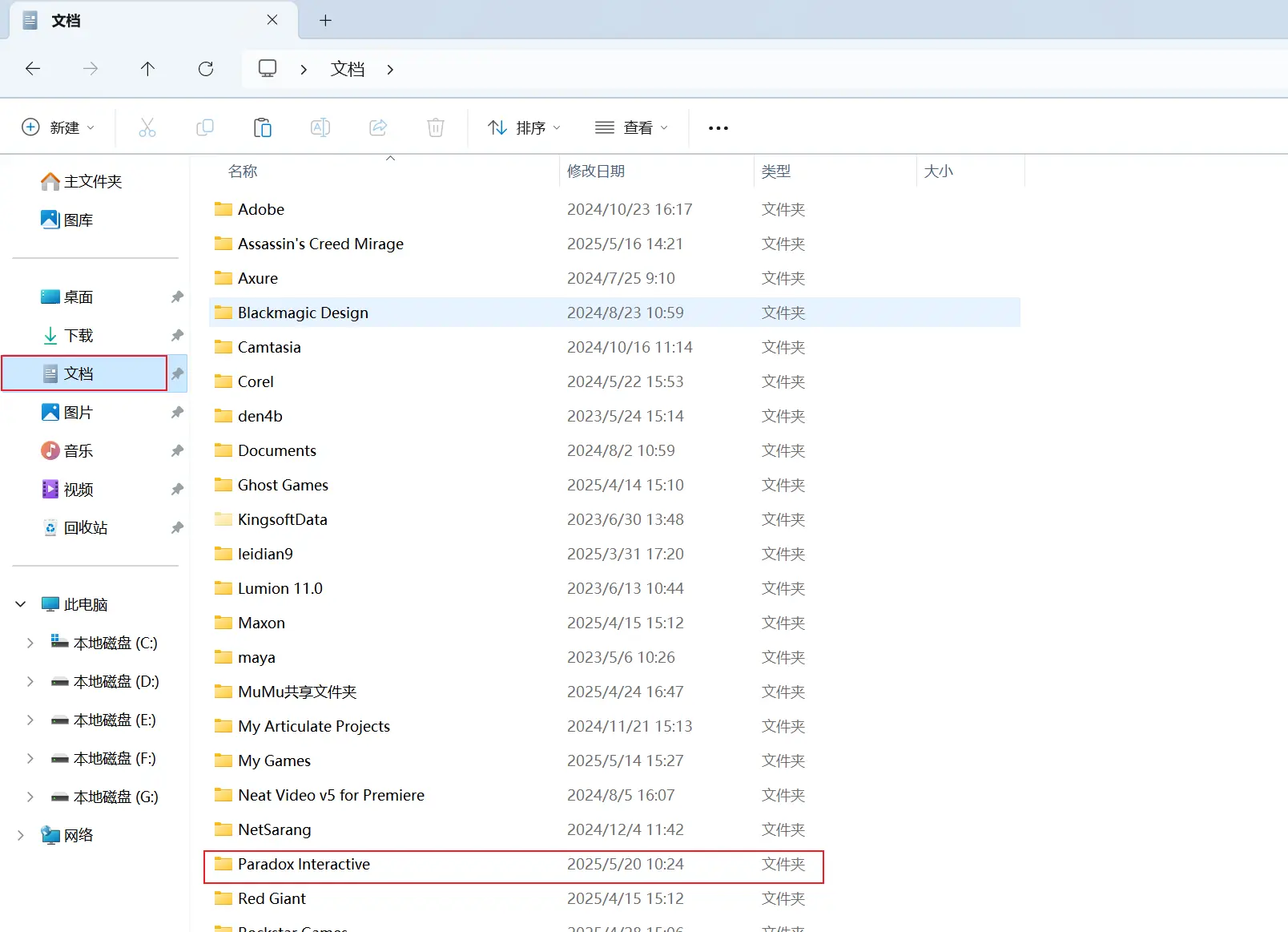
Task: Click the Share icon on the toolbar
Action: click(x=377, y=127)
